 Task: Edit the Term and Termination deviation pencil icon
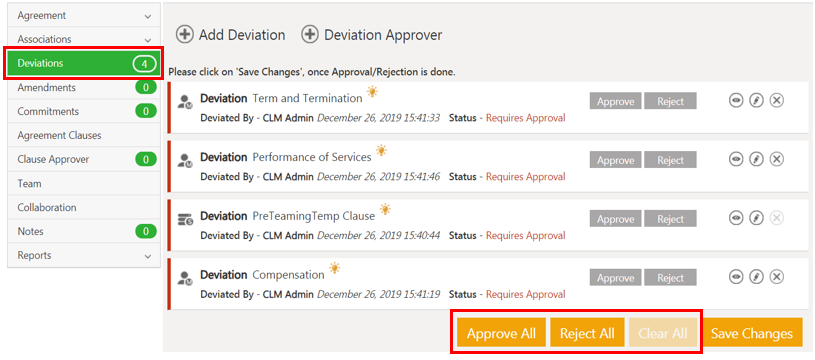(x=756, y=101)
